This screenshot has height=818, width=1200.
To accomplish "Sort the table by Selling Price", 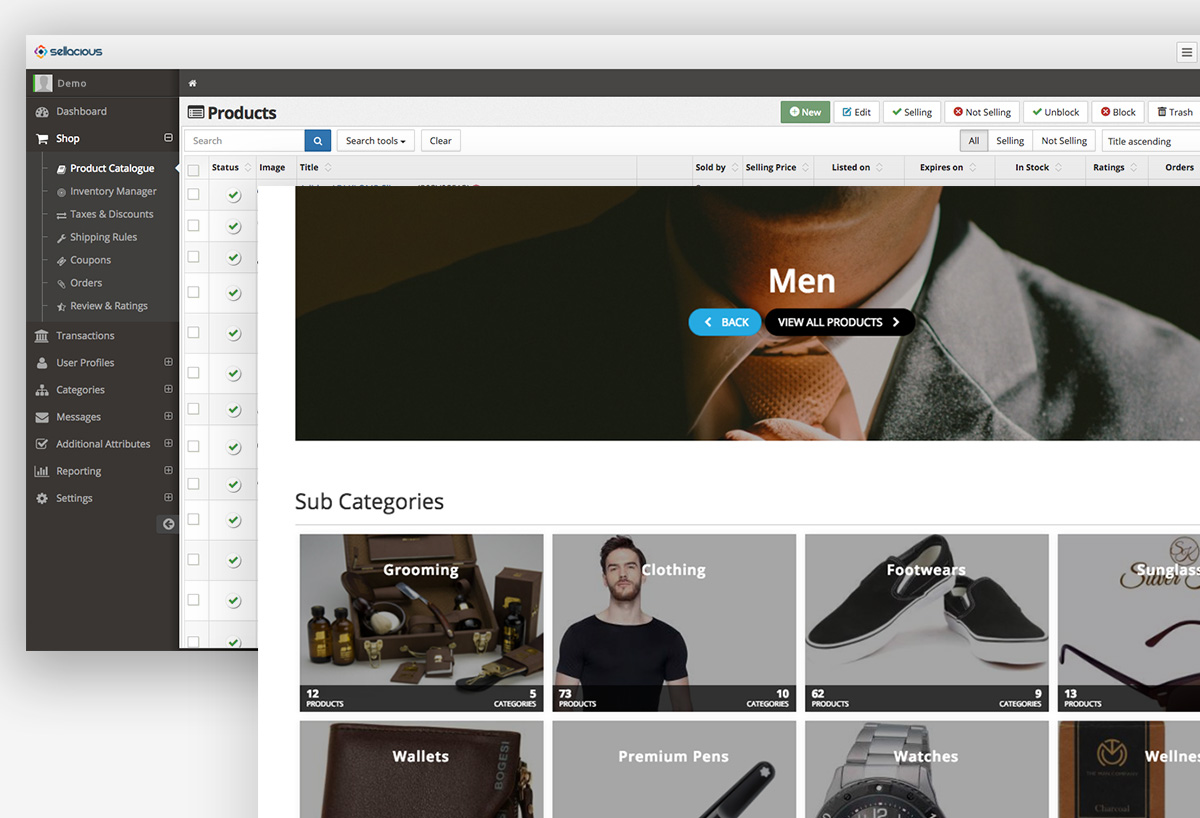I will coord(777,168).
